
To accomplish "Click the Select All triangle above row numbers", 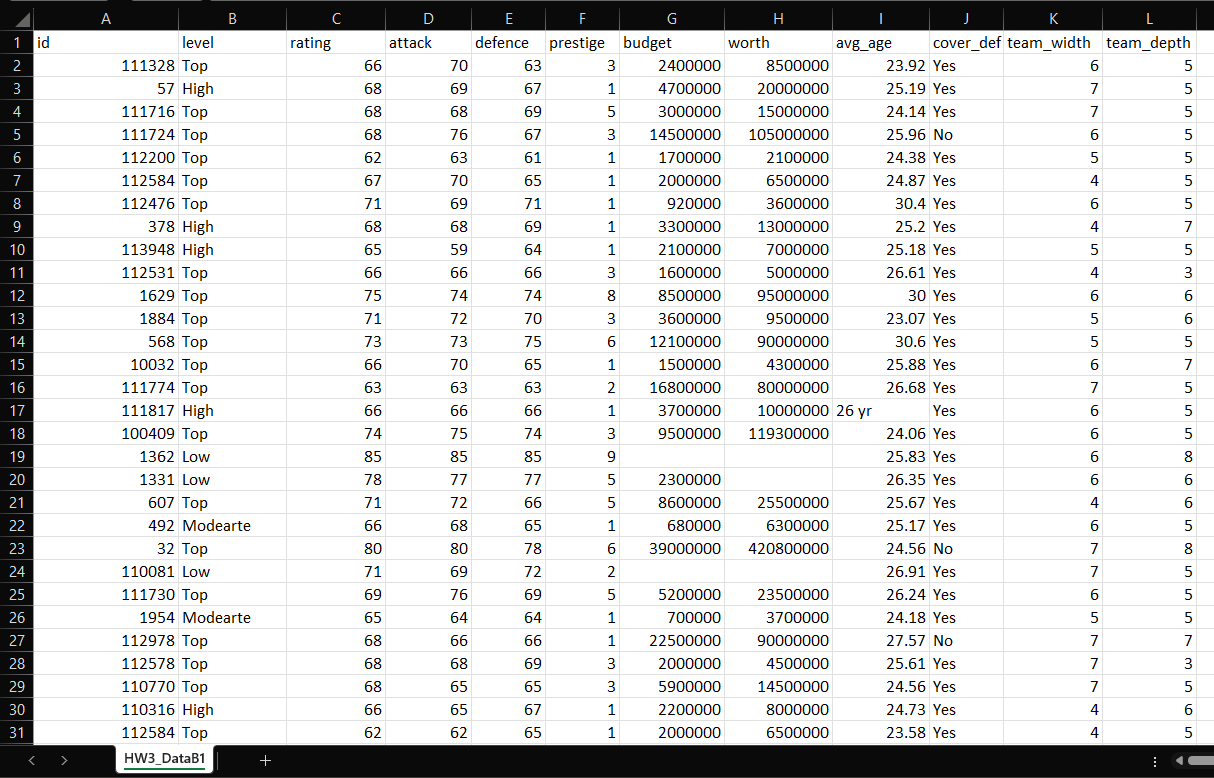I will 18,18.
